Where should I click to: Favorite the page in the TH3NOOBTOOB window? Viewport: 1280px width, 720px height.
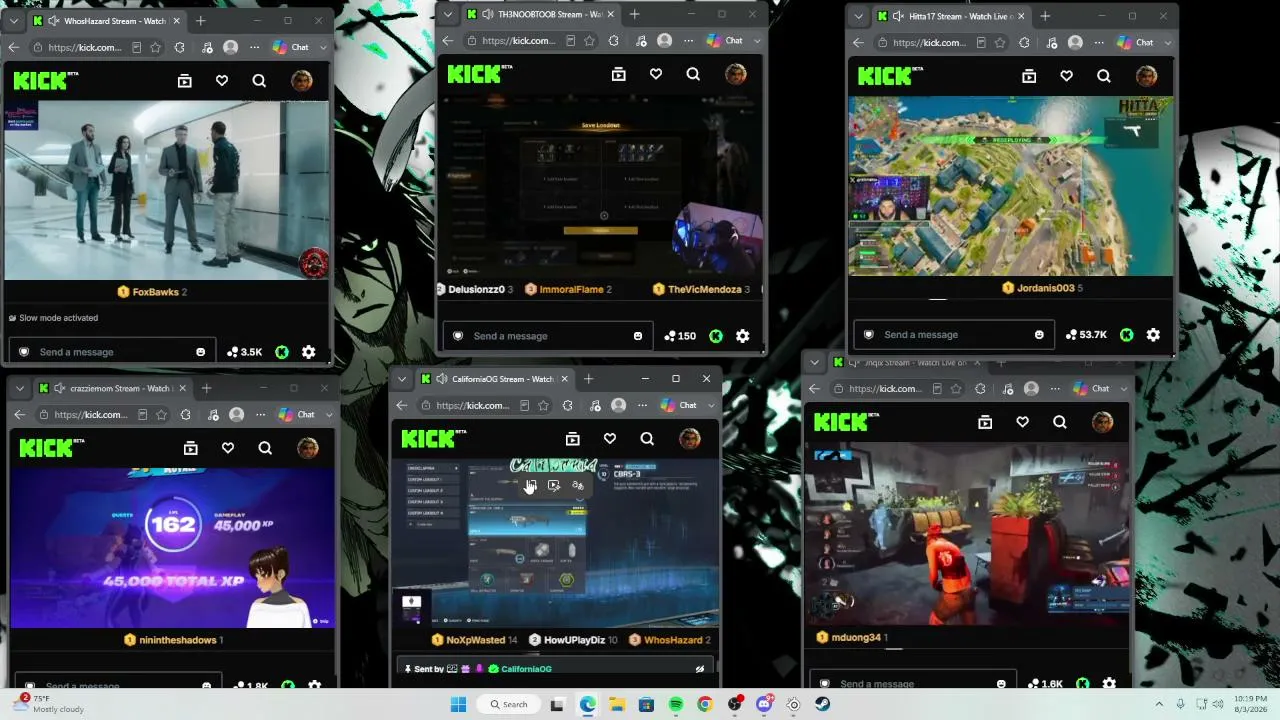pos(590,41)
